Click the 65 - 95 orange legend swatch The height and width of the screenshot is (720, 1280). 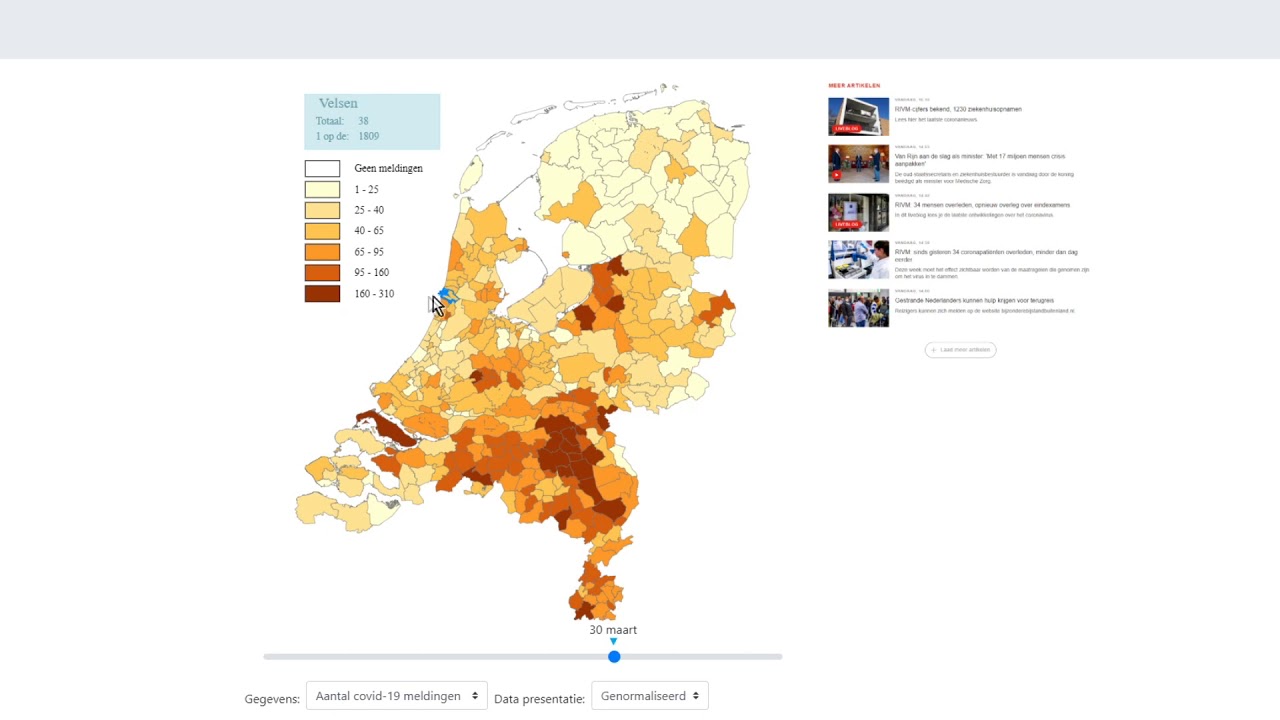click(x=322, y=252)
